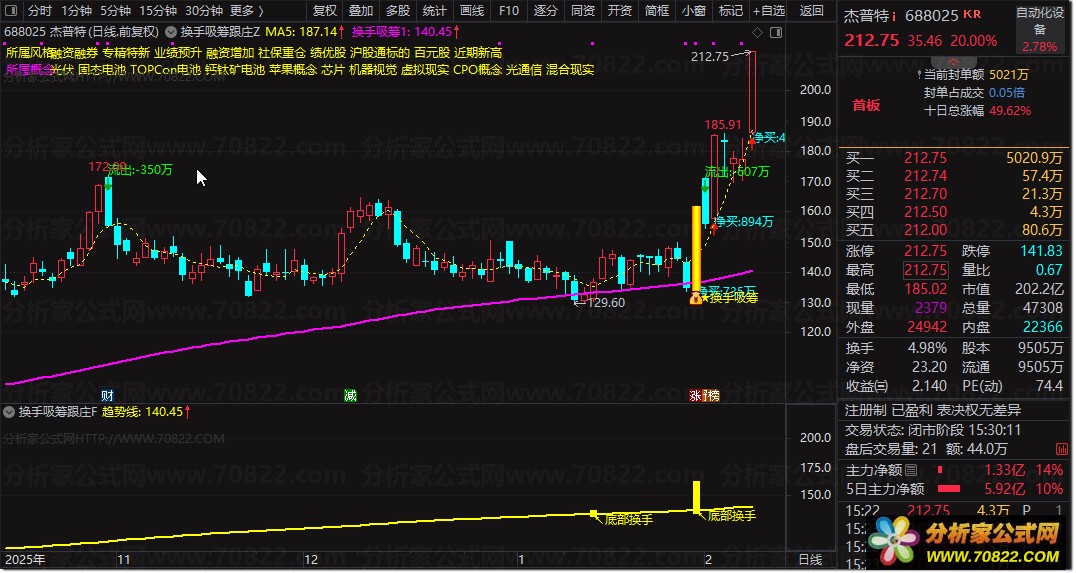
Task: Switch to the 15分钟 period
Action: pyautogui.click(x=158, y=10)
